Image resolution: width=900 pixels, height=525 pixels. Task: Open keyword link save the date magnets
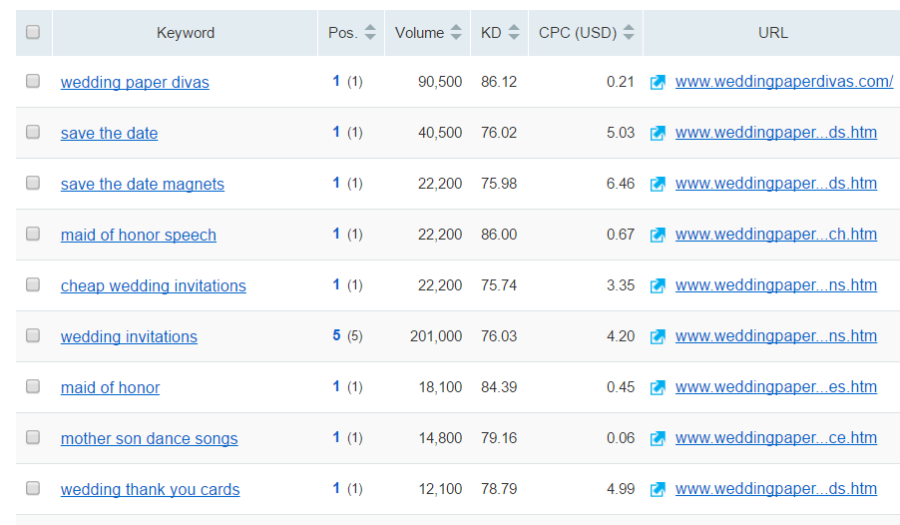click(142, 184)
